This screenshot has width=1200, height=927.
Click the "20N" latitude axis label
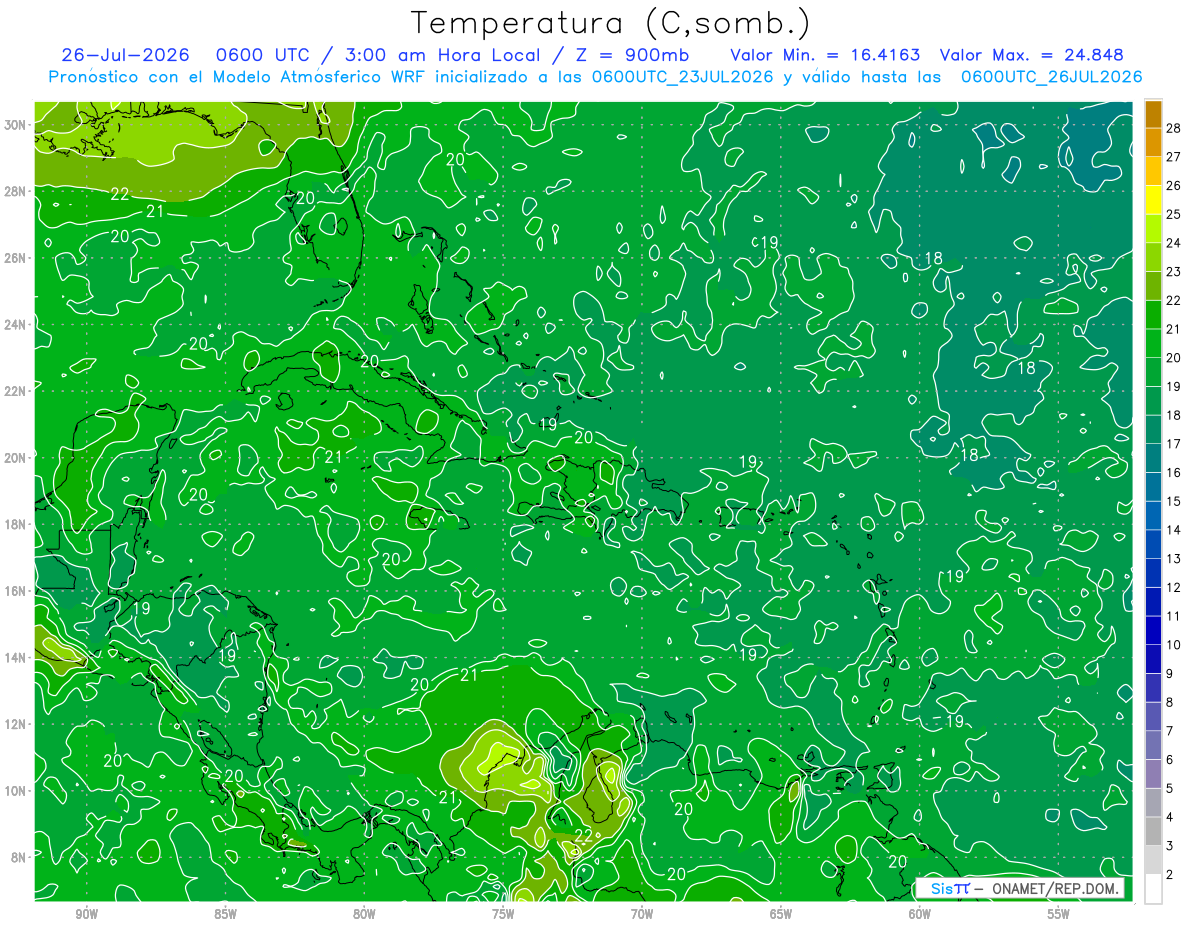coord(17,457)
